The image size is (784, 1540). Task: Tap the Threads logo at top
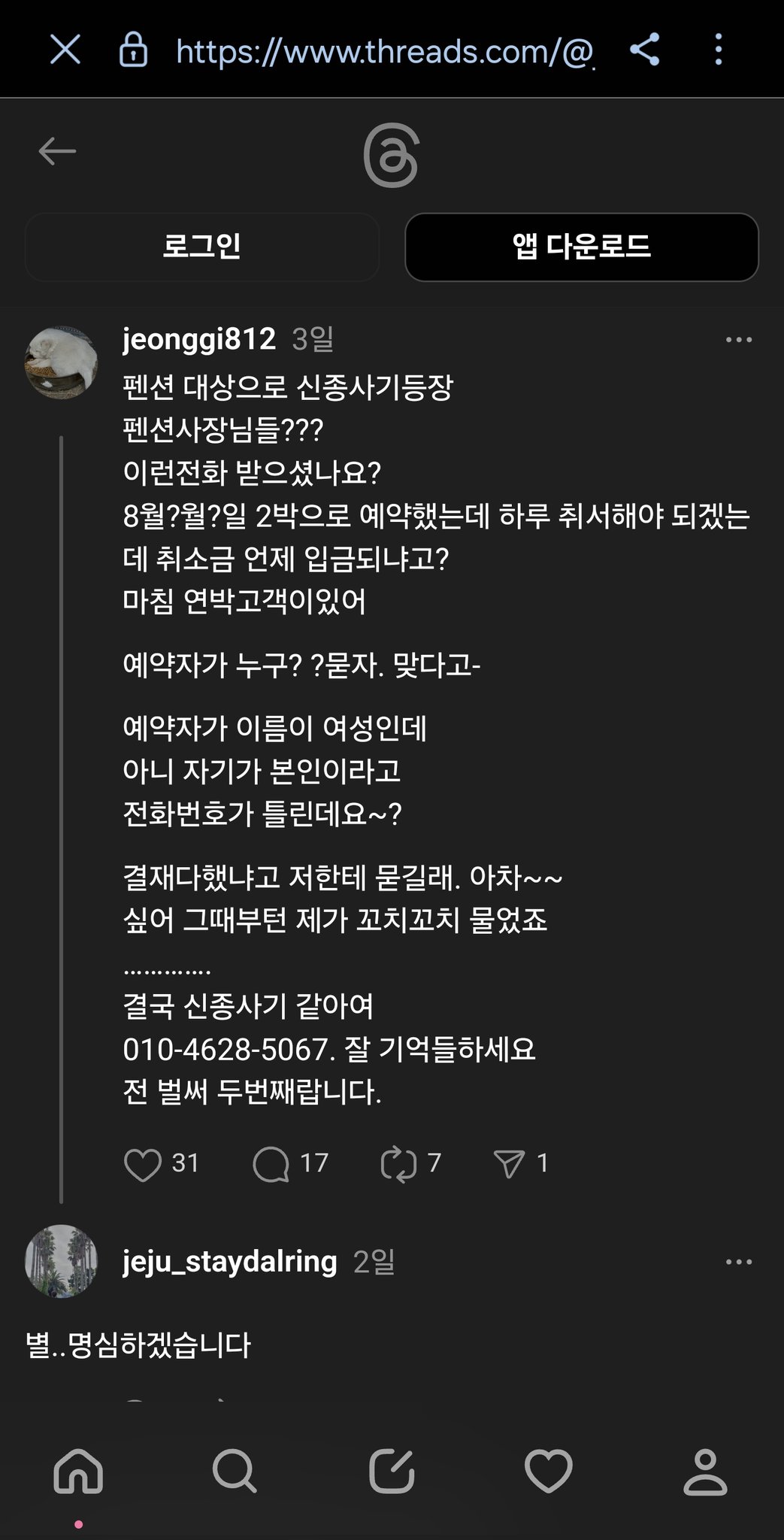391,156
